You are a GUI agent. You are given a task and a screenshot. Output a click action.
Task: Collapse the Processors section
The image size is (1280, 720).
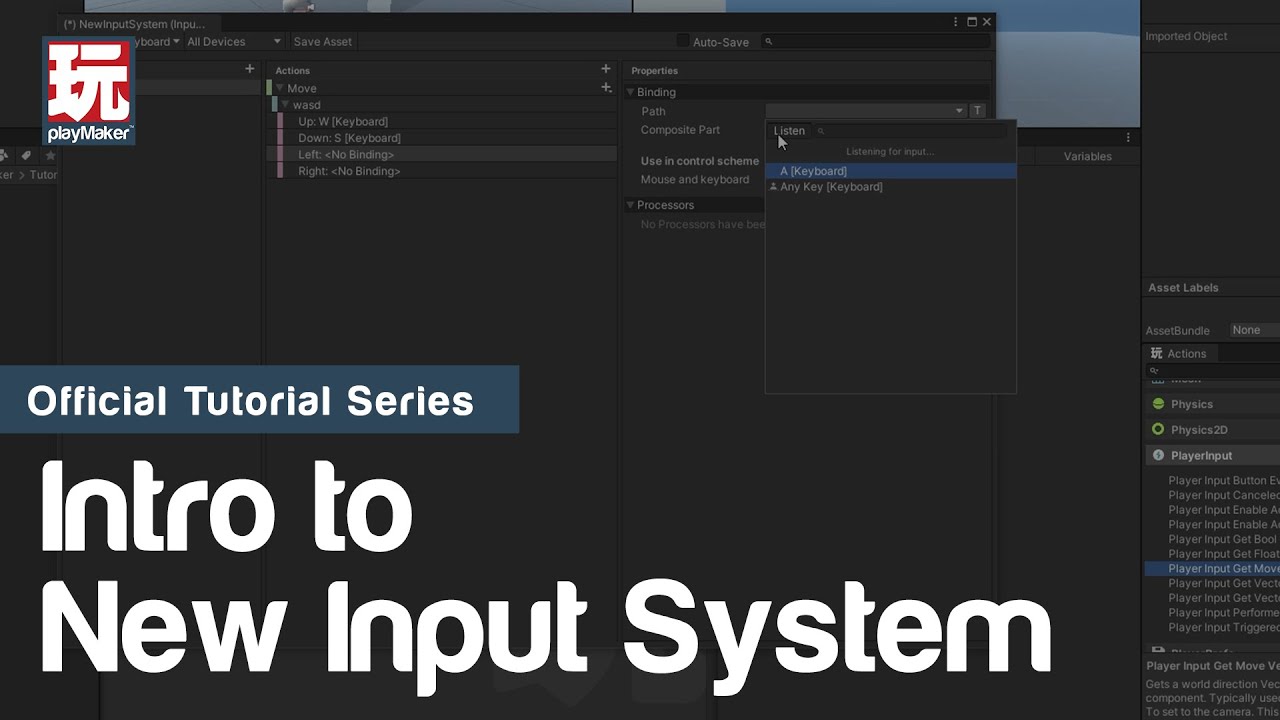tap(630, 205)
